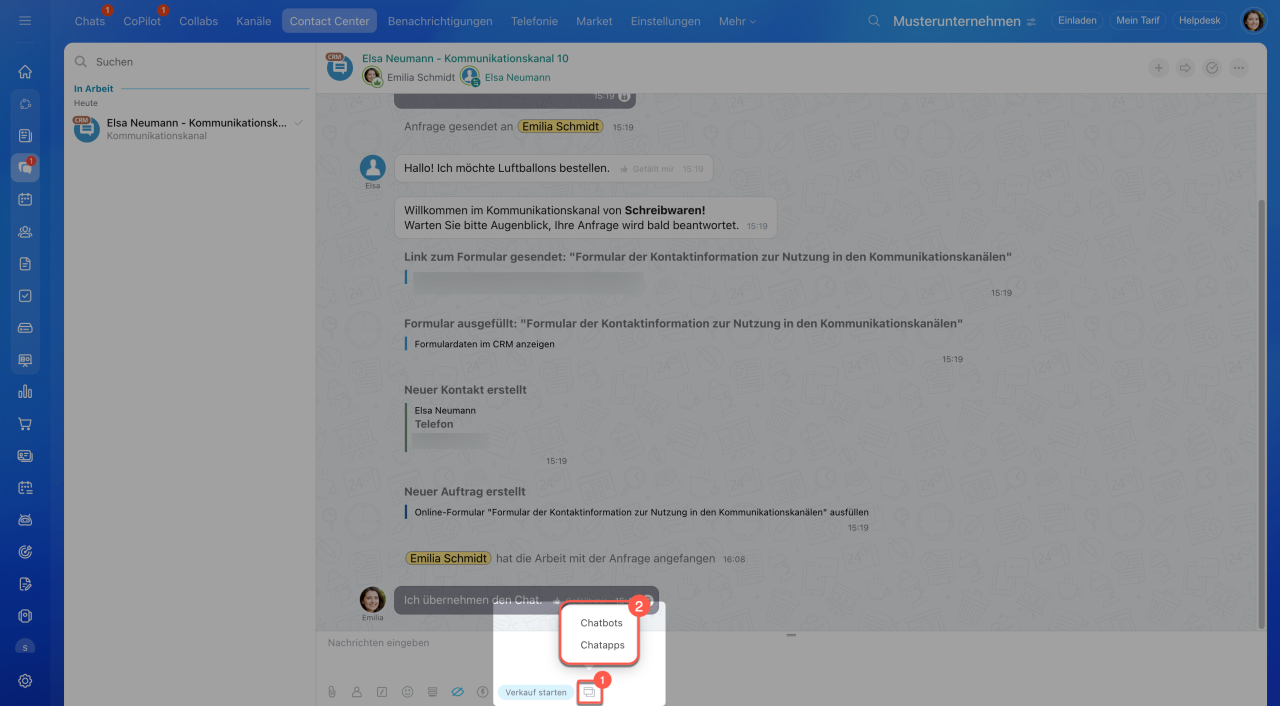Click the Mein Tarif button
Image resolution: width=1280 pixels, height=706 pixels.
[1140, 21]
